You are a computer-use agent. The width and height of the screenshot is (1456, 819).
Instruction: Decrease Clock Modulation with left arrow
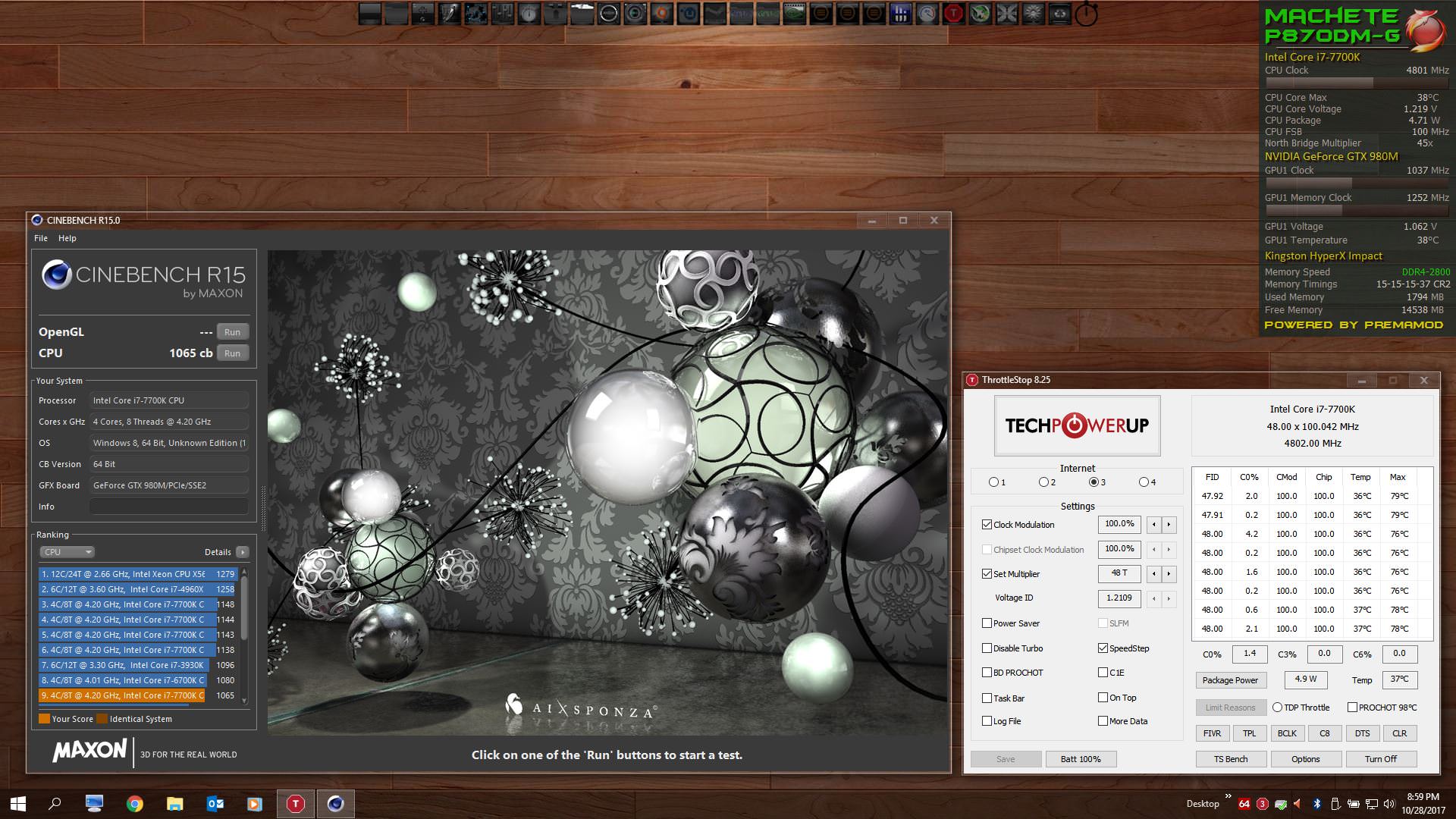(1154, 524)
